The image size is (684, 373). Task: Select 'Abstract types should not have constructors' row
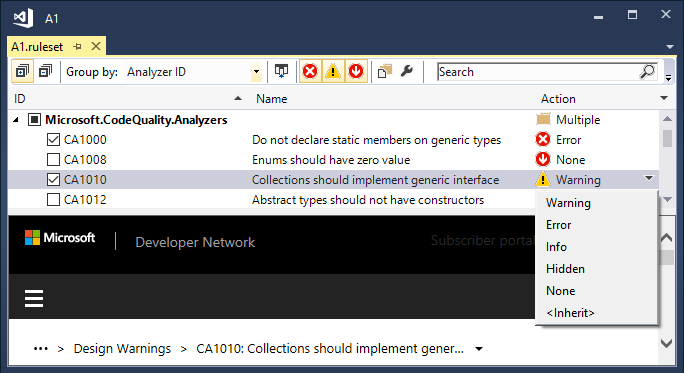368,200
